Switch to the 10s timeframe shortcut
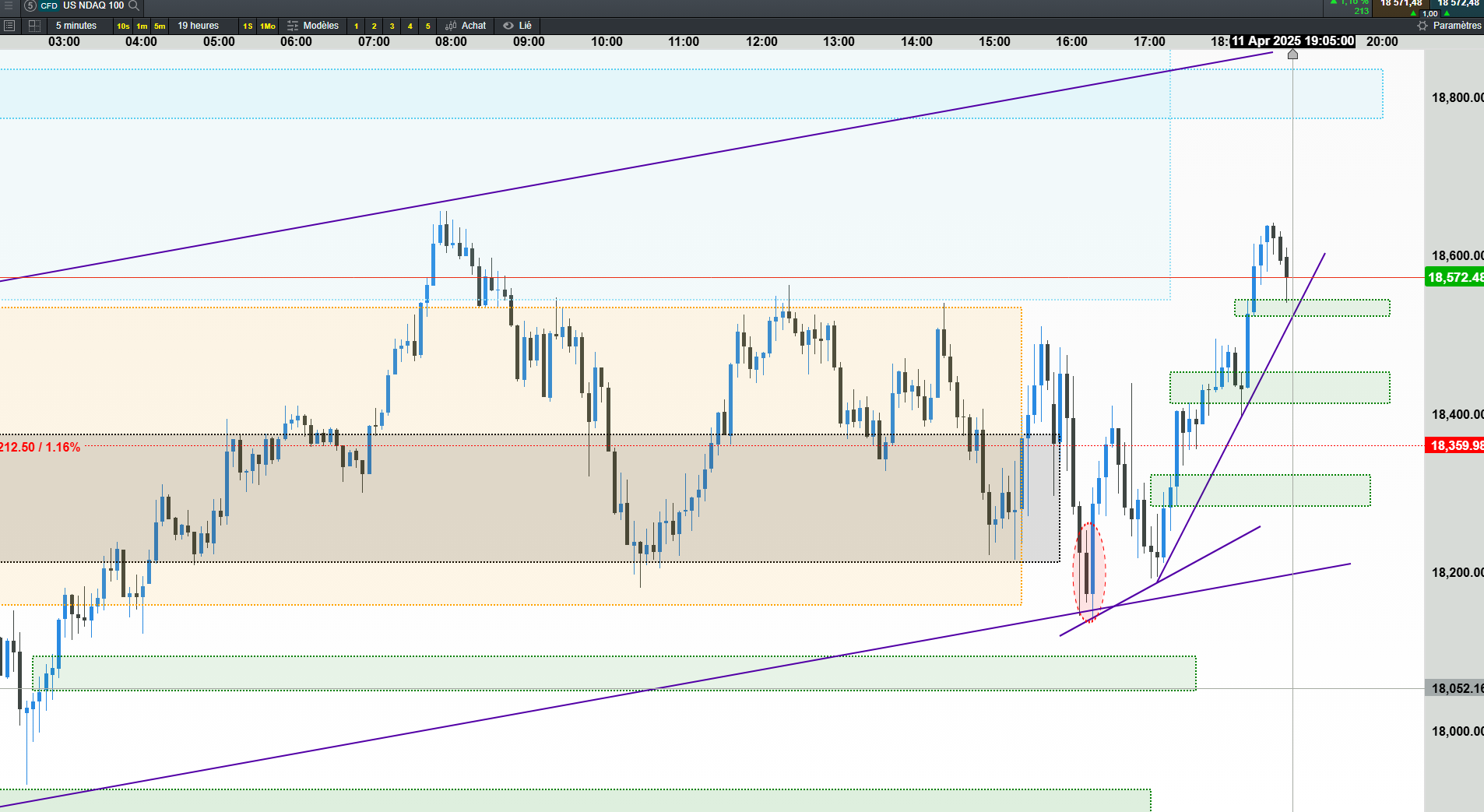 [123, 26]
